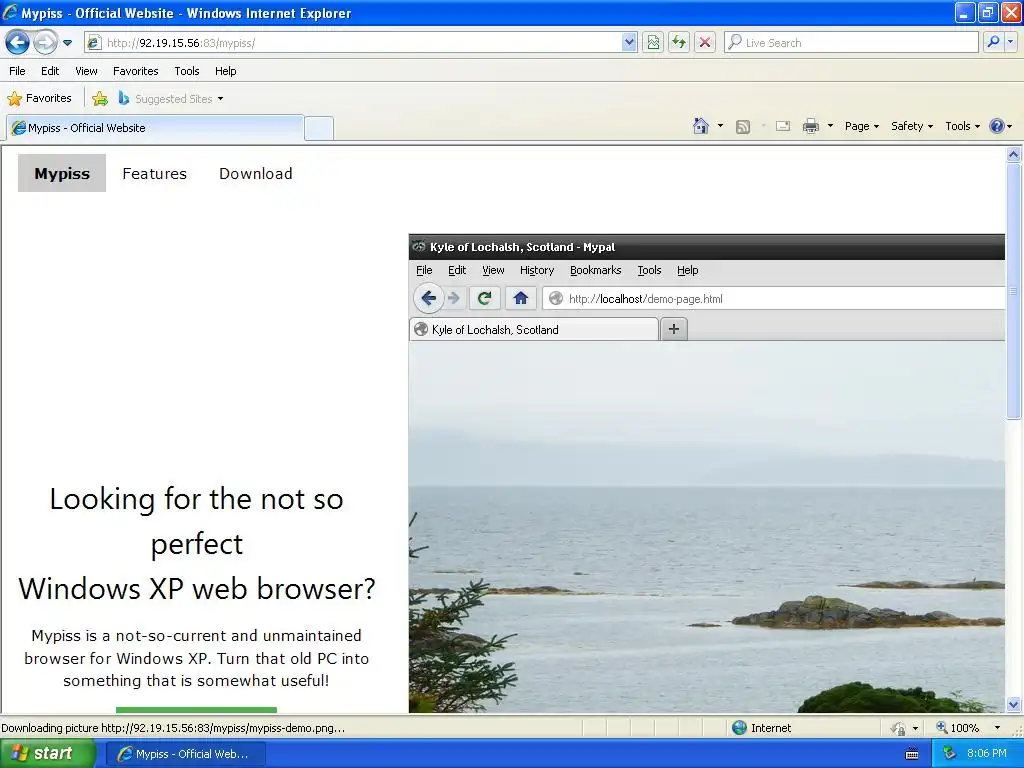Open the File menu
This screenshot has width=1024, height=768.
click(x=17, y=71)
